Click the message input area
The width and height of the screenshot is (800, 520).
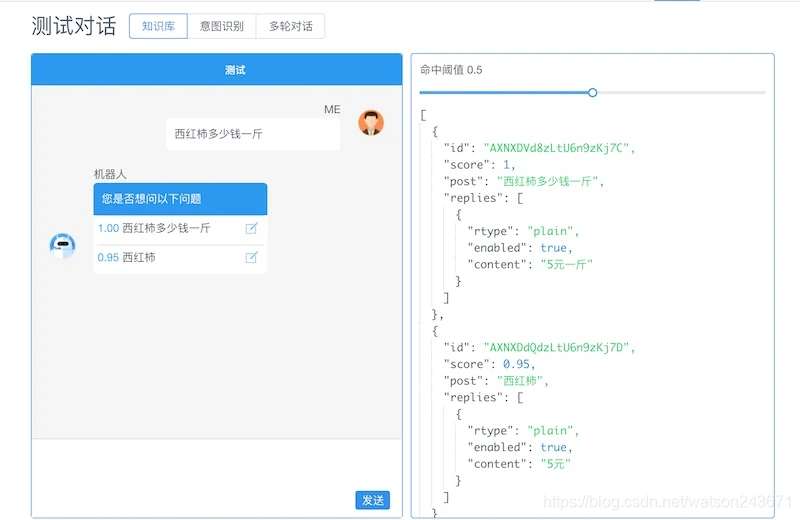(217, 464)
